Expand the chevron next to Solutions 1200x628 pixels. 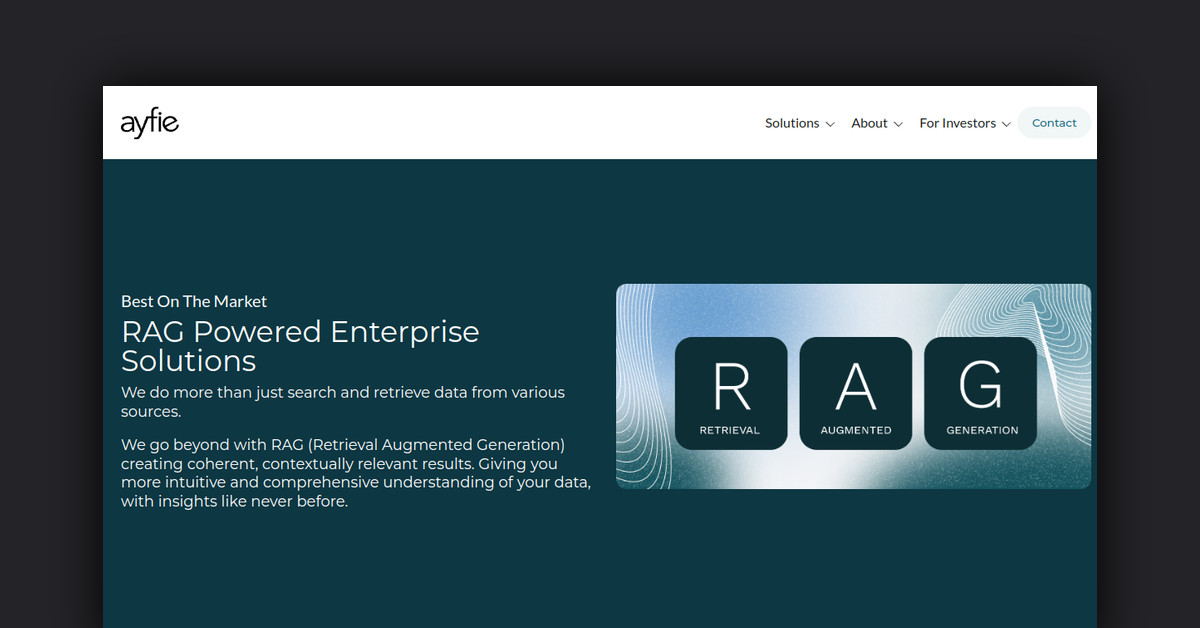[x=830, y=124]
